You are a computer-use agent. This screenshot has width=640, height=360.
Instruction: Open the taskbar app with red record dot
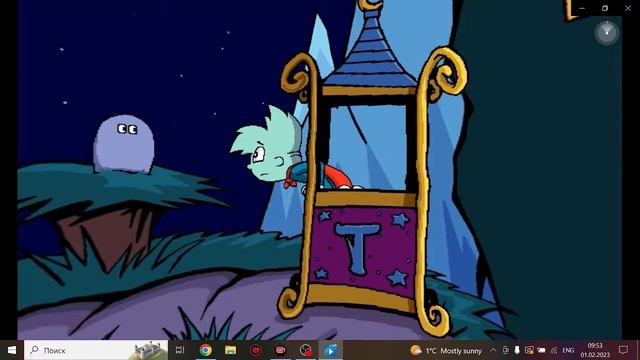click(305, 350)
